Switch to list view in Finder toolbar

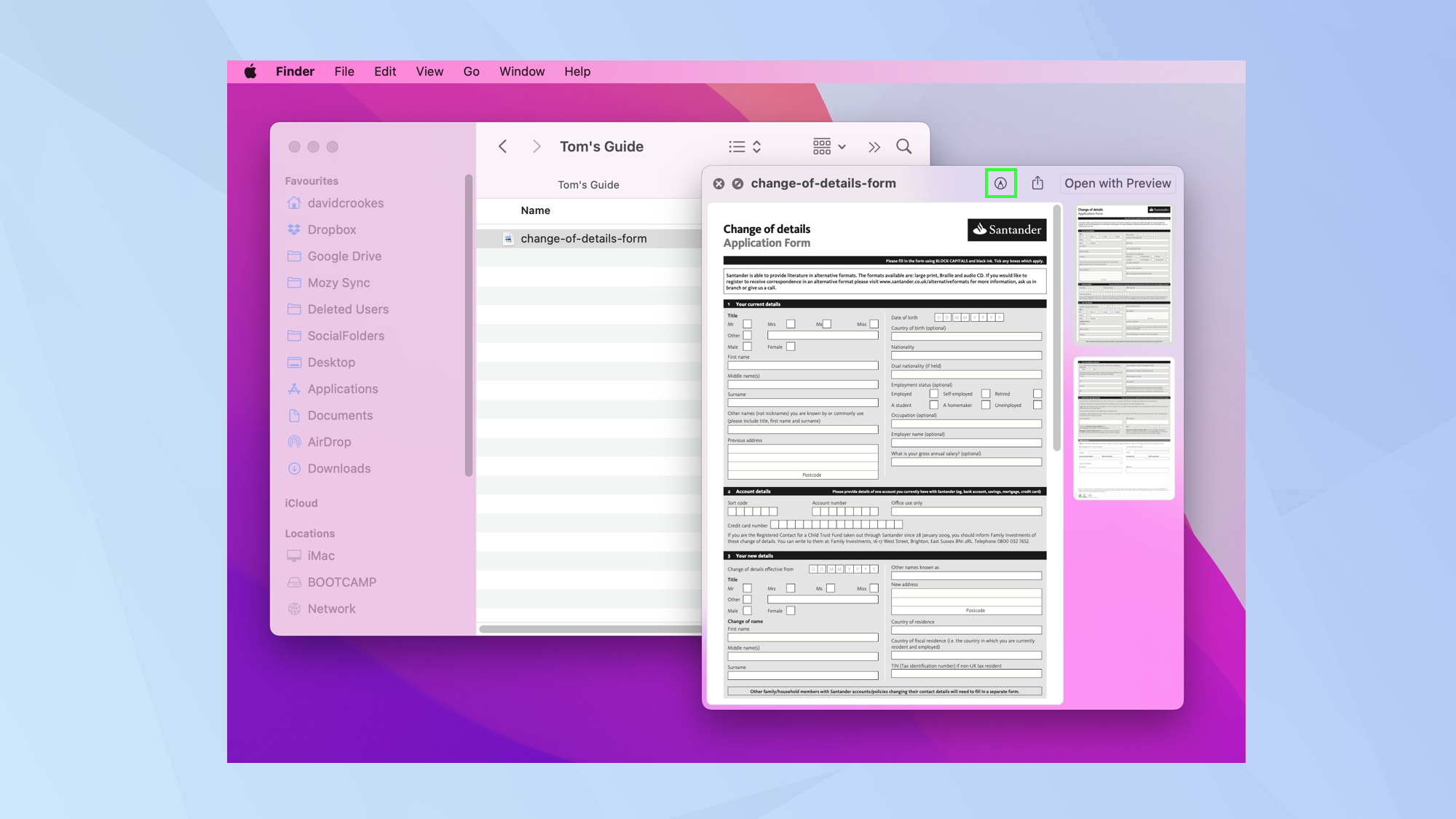pyautogui.click(x=737, y=146)
